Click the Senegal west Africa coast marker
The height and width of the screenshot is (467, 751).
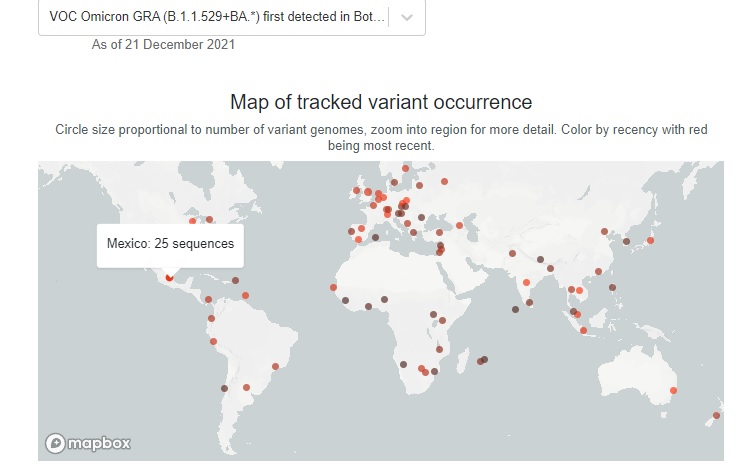point(333,288)
